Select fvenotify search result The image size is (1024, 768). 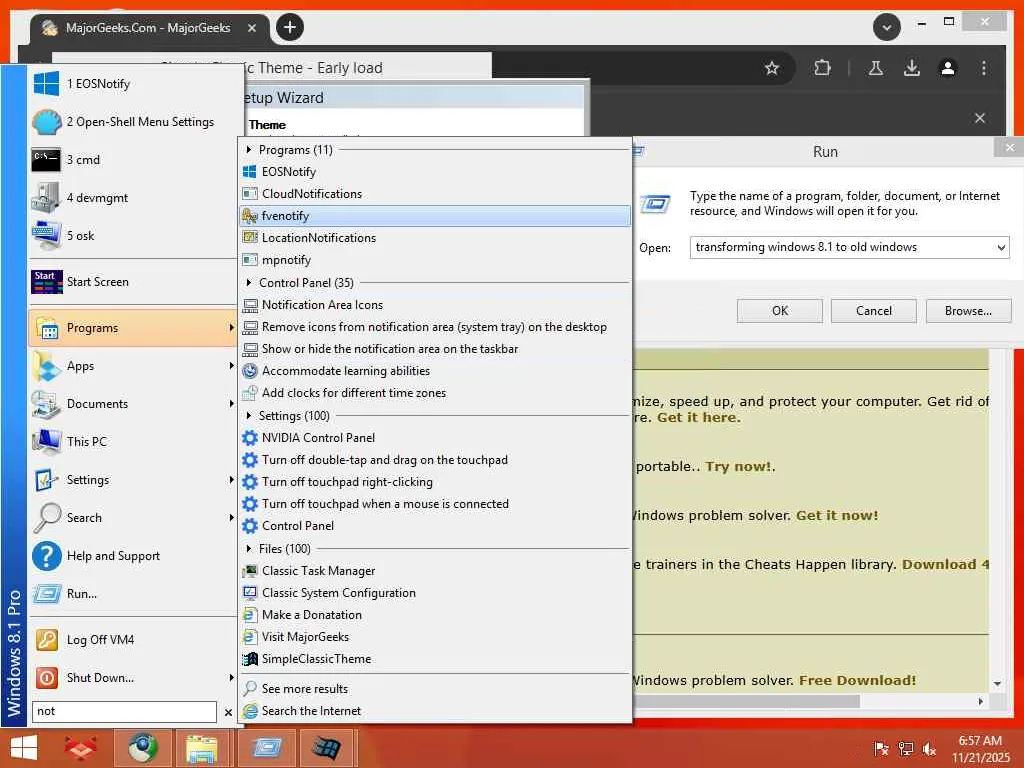(435, 216)
